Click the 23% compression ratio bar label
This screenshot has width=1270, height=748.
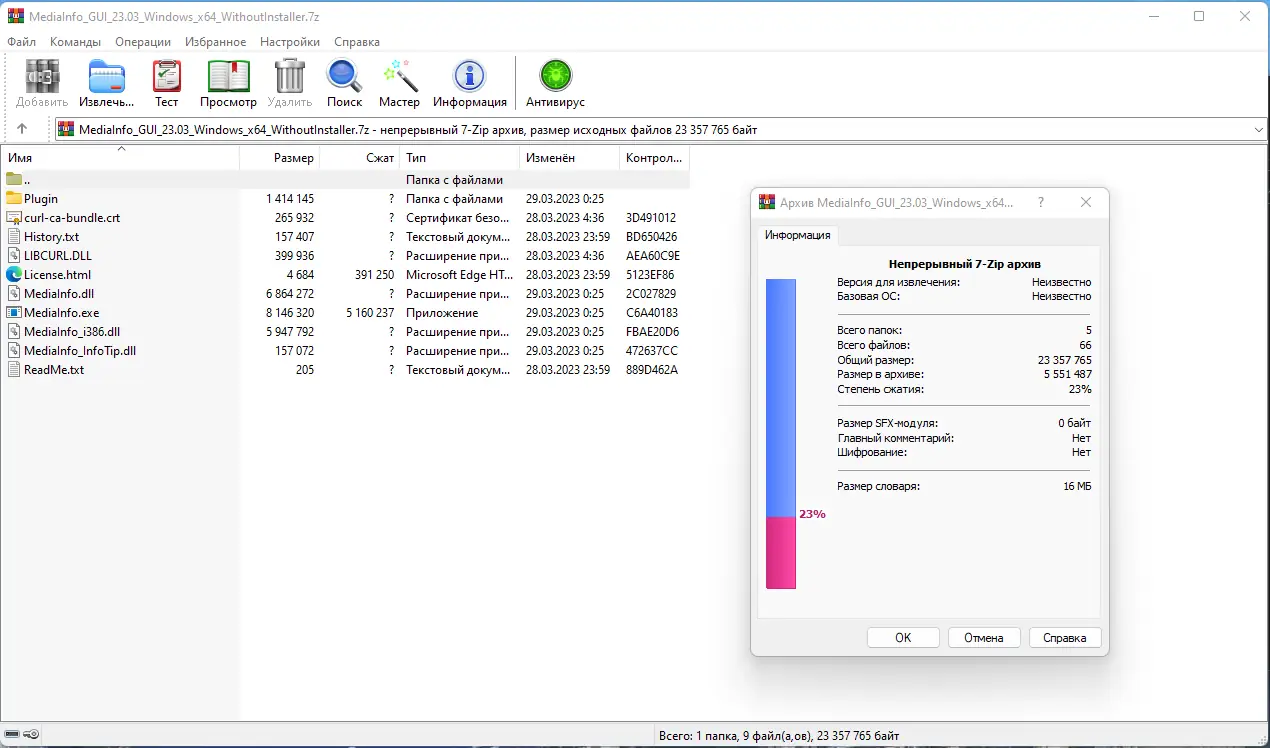(812, 514)
